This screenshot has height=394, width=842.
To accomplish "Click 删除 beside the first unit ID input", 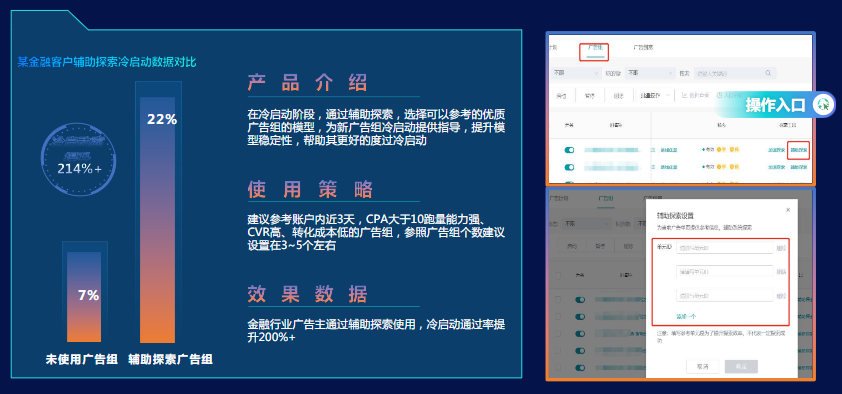I will pyautogui.click(x=781, y=248).
